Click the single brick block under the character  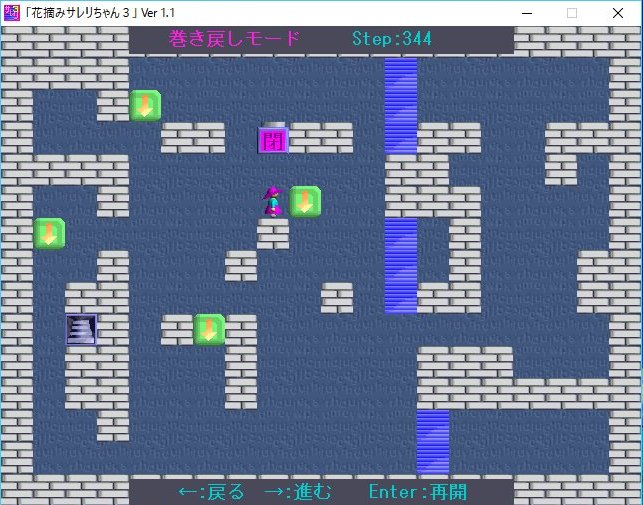tap(273, 233)
